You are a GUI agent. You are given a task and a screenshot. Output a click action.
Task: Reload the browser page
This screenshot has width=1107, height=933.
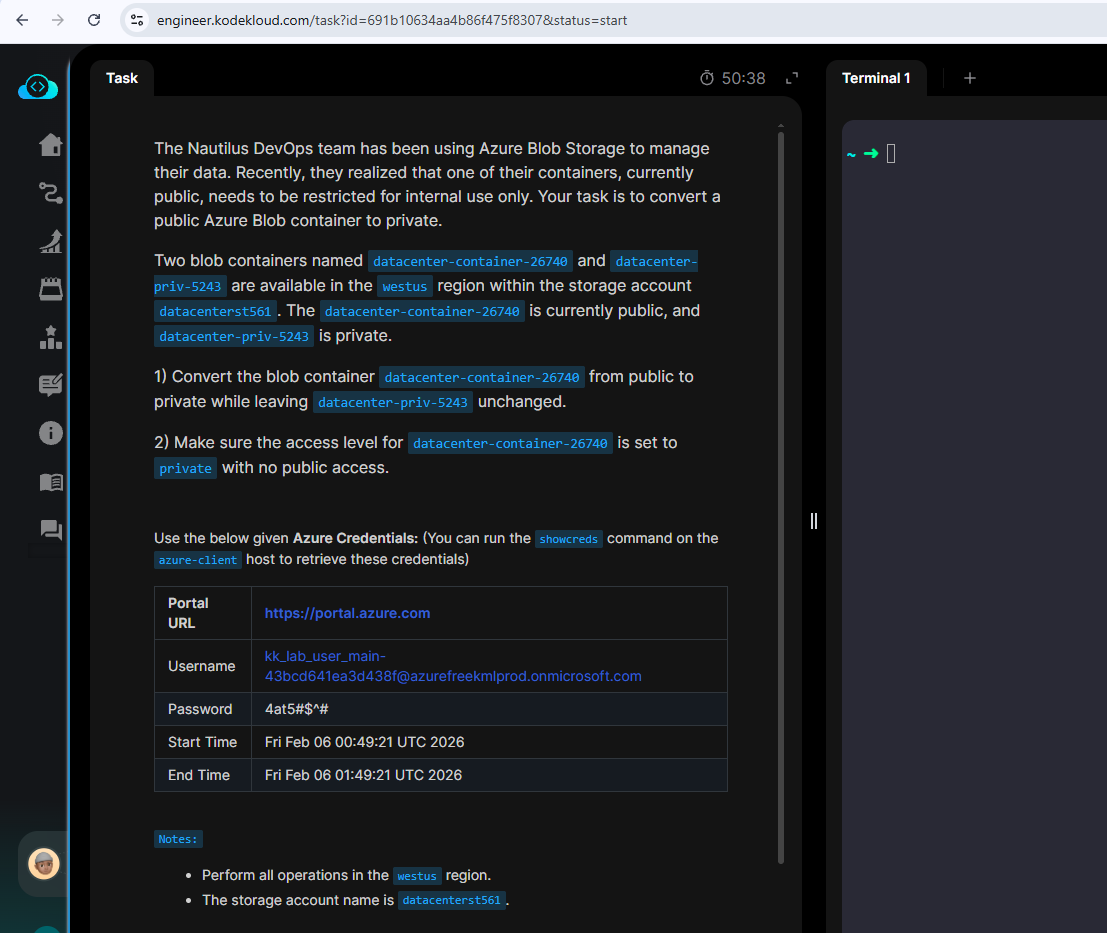click(x=94, y=20)
